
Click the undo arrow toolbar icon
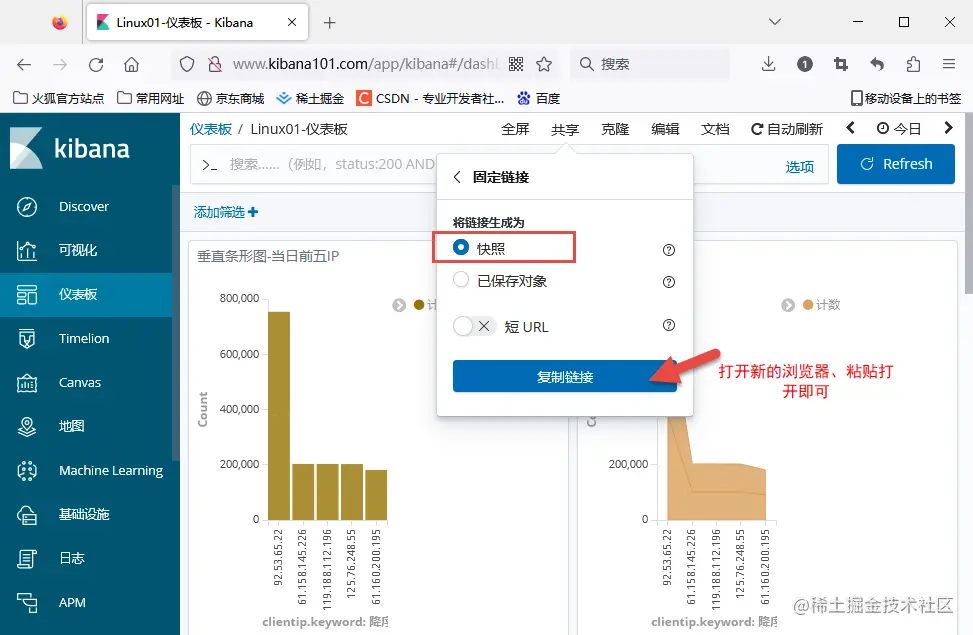point(877,64)
